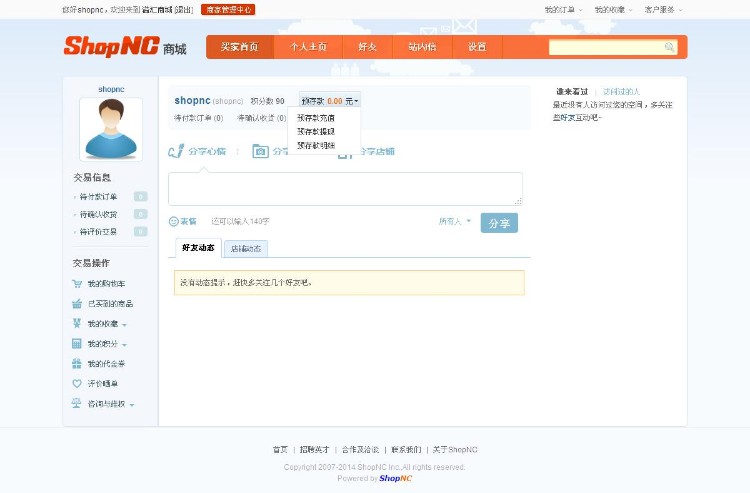Click the shopping cart icon in sidebar
The image size is (750, 493).
tap(77, 284)
